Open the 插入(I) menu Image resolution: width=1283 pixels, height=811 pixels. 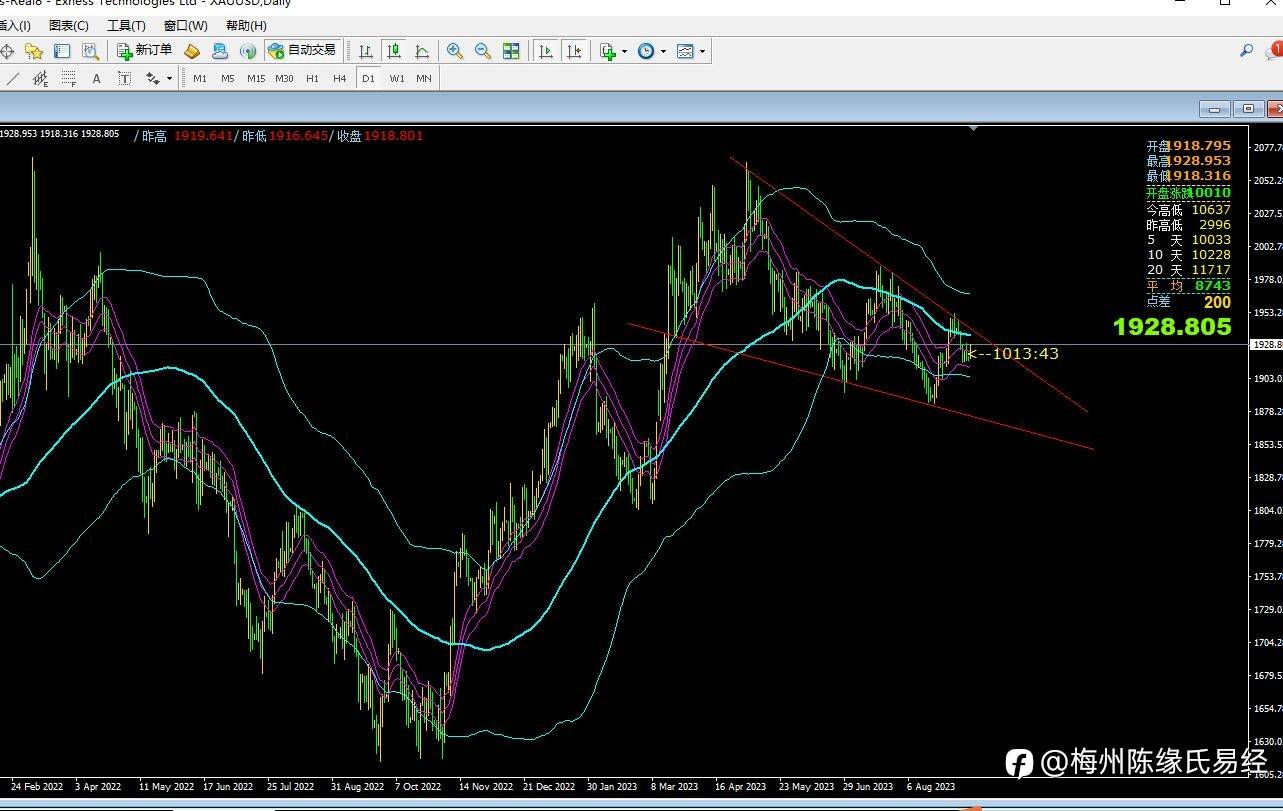click(x=14, y=25)
